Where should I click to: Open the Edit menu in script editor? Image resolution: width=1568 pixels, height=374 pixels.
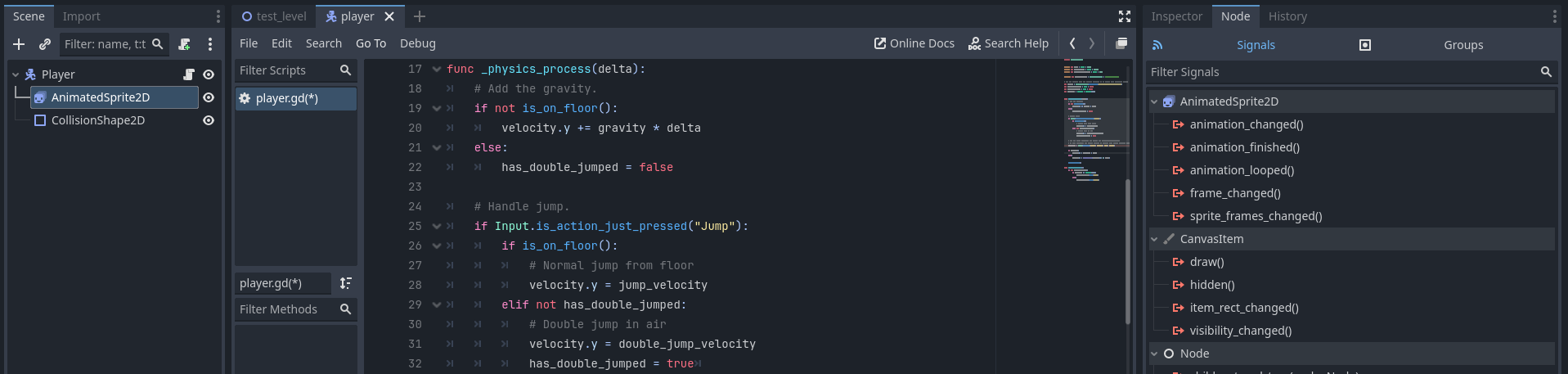click(281, 43)
